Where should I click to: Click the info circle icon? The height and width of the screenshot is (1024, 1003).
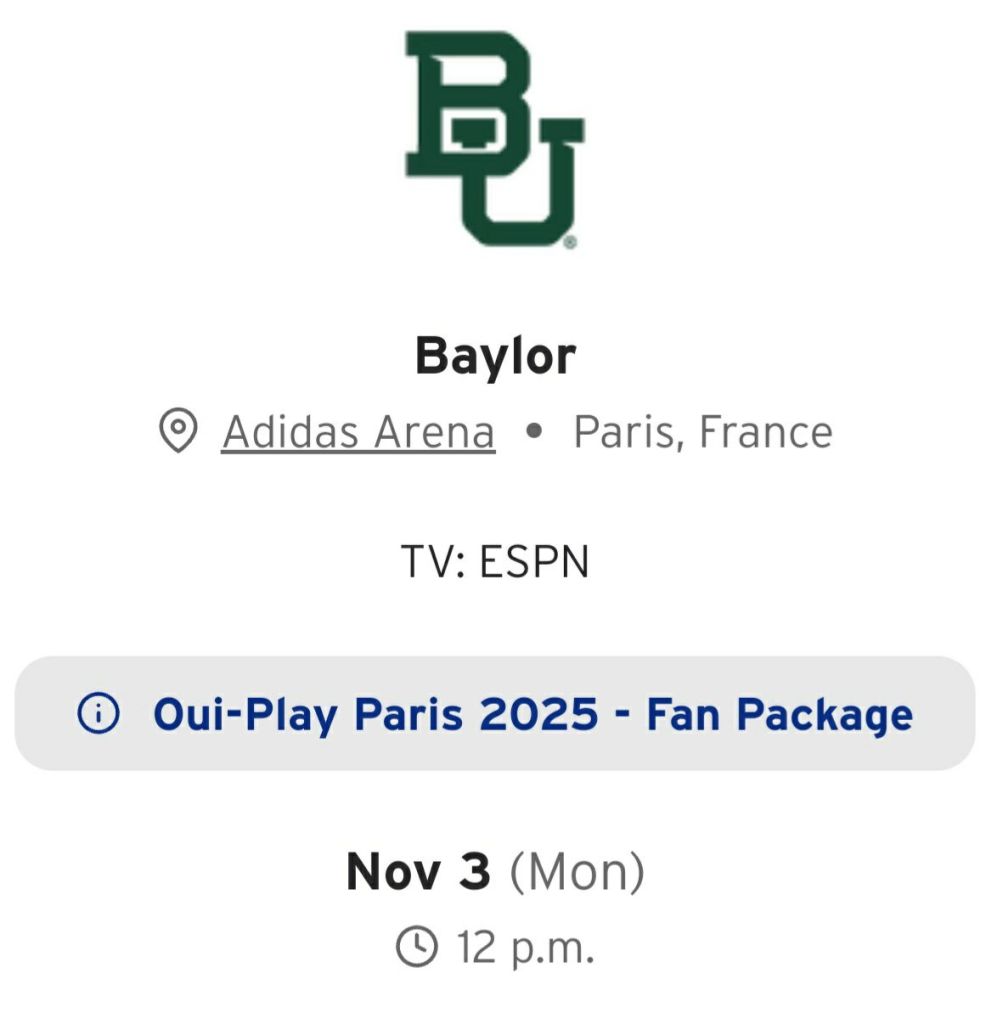coord(97,714)
